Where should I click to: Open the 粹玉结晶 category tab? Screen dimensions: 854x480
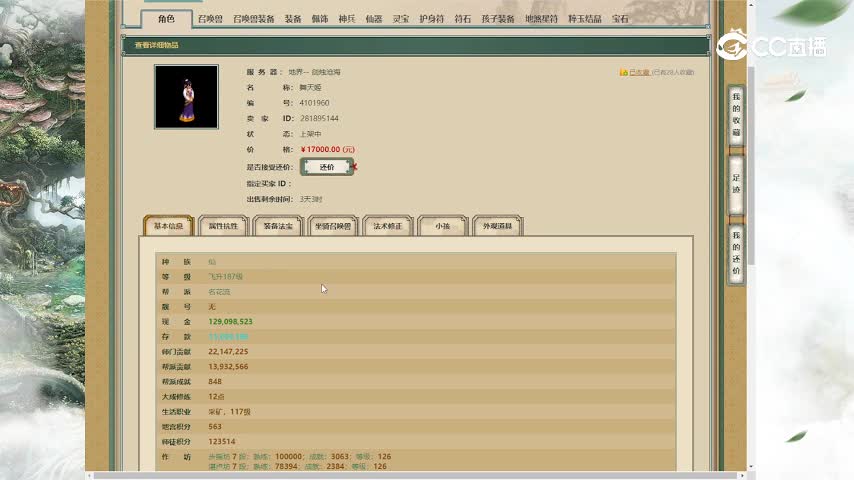pos(585,19)
